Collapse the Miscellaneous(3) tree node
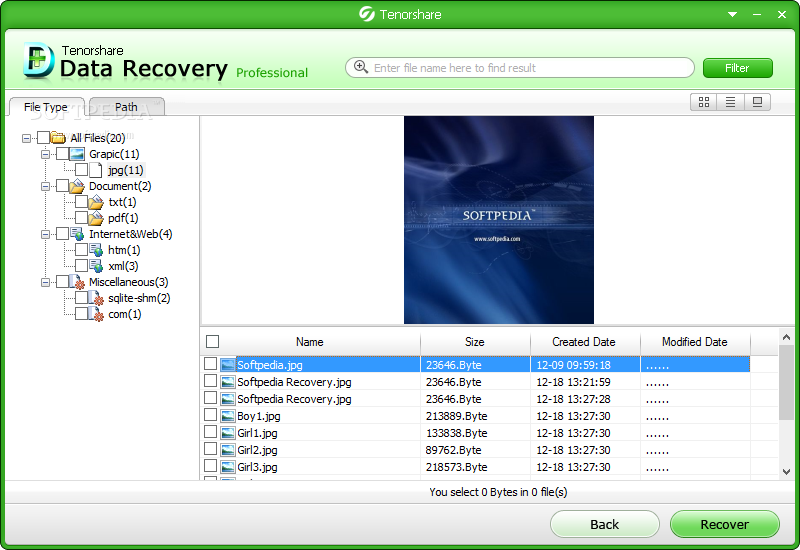This screenshot has width=800, height=550. (x=45, y=282)
